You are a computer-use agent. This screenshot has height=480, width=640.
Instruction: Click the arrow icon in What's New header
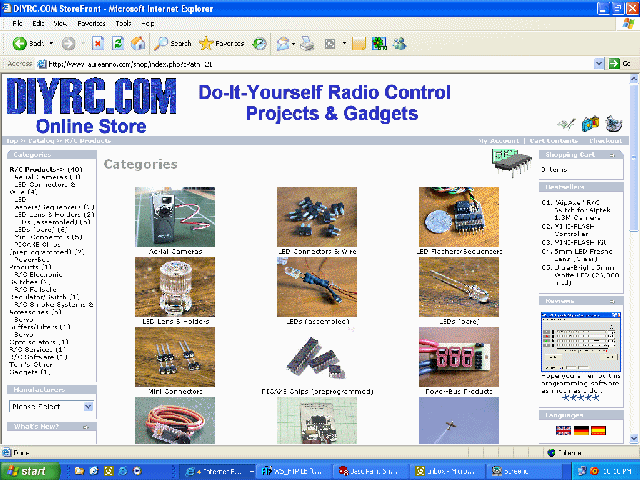click(86, 427)
